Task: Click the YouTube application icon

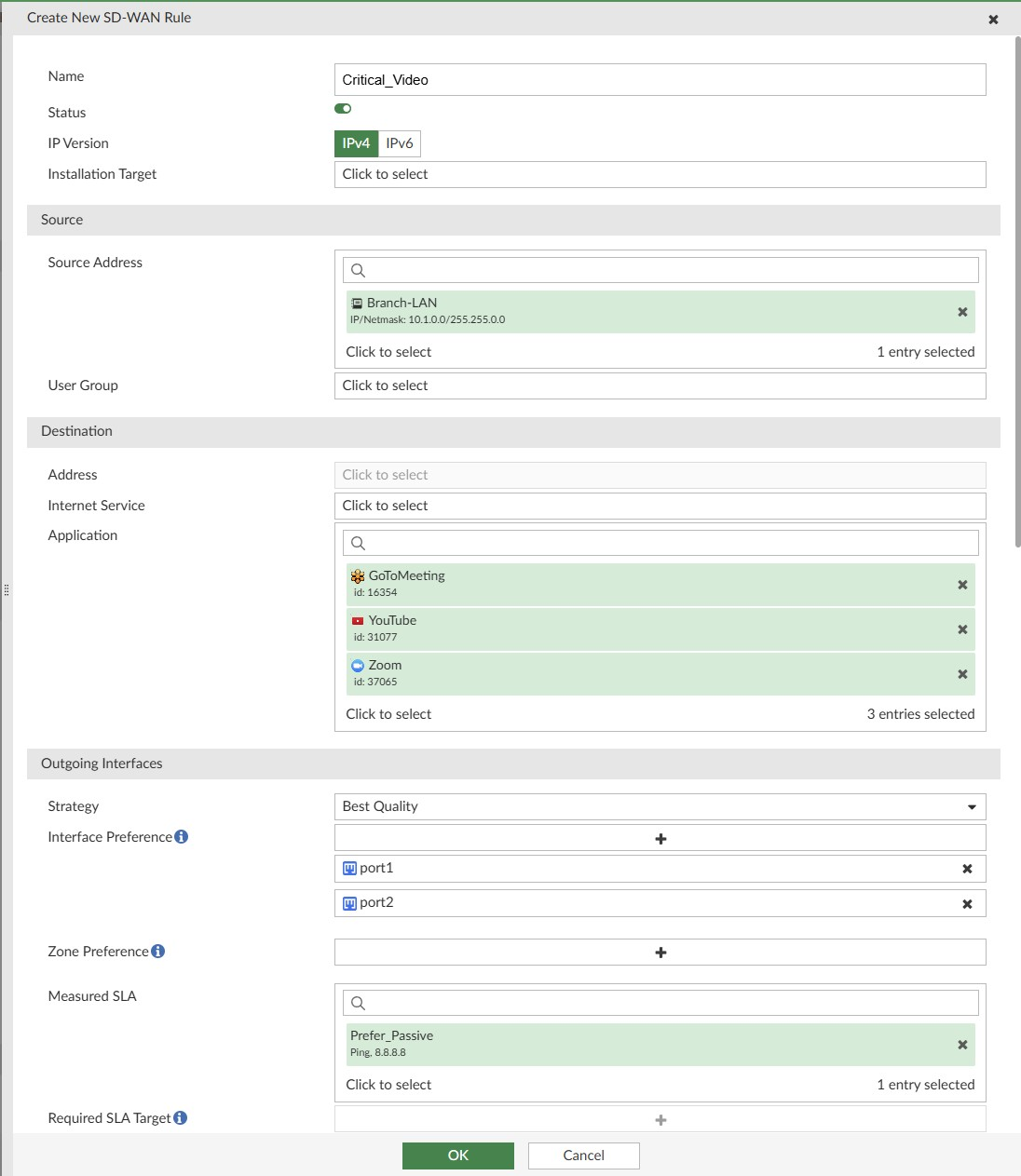Action: click(358, 621)
